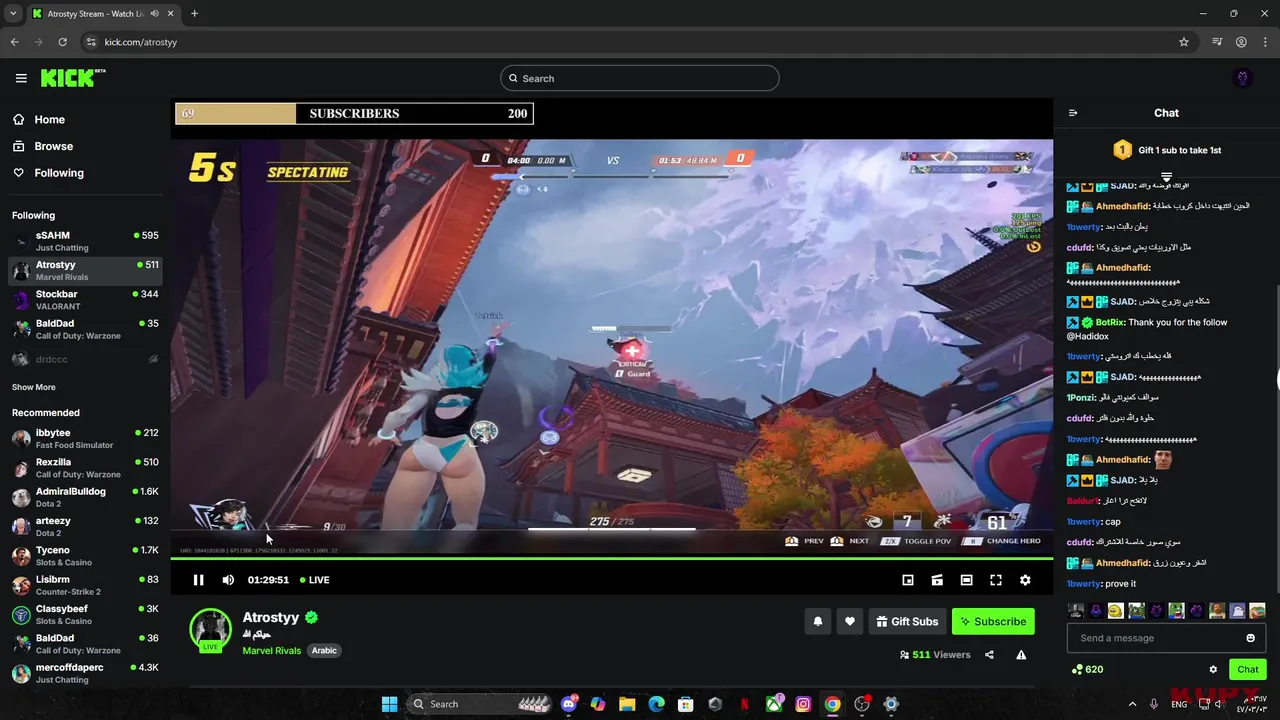Open channel points 620 balance
The image size is (1280, 720).
(1087, 669)
